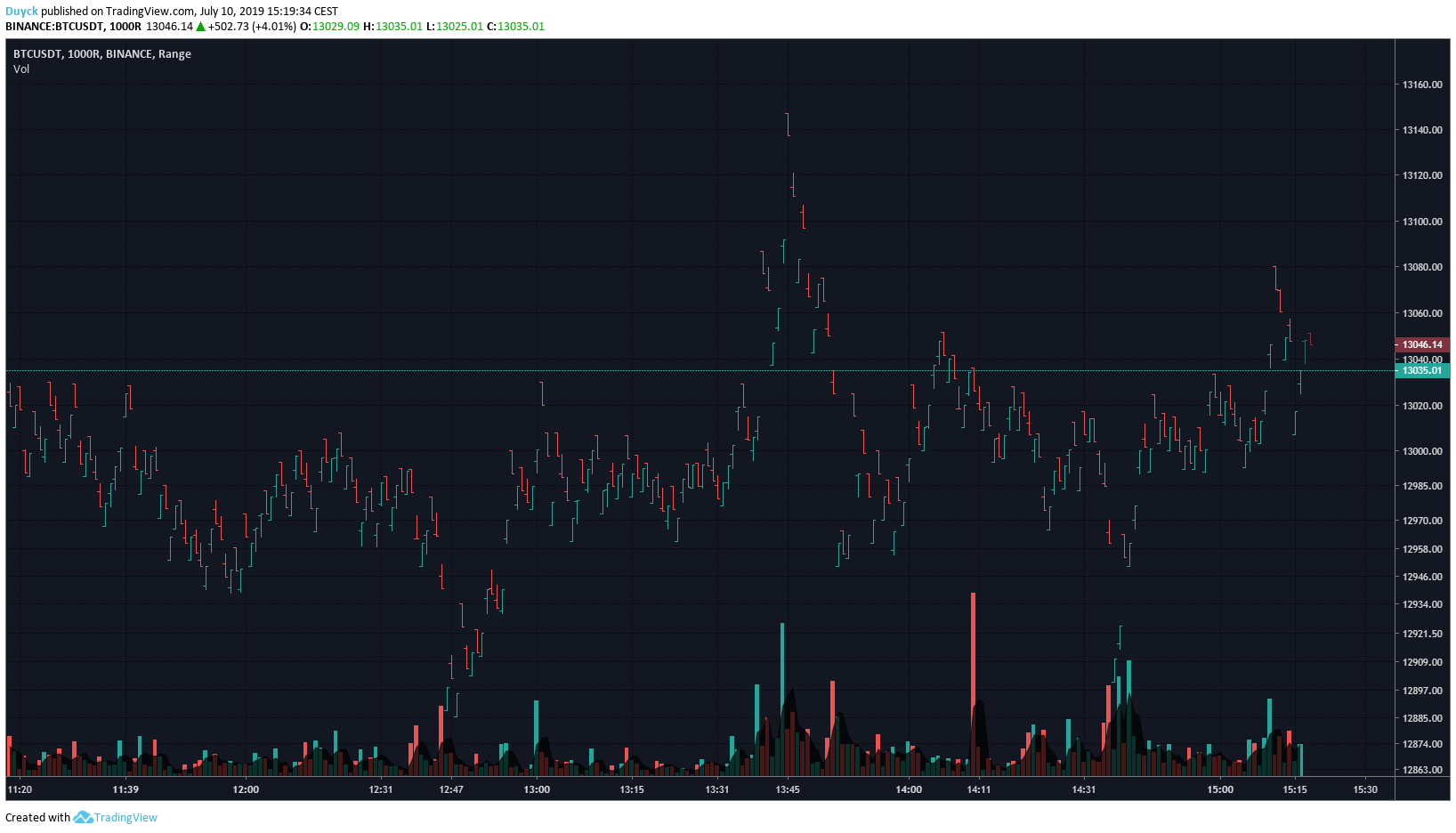Open the TradingView link at bottom left
Viewport: 1456px width, 833px height.
(125, 817)
